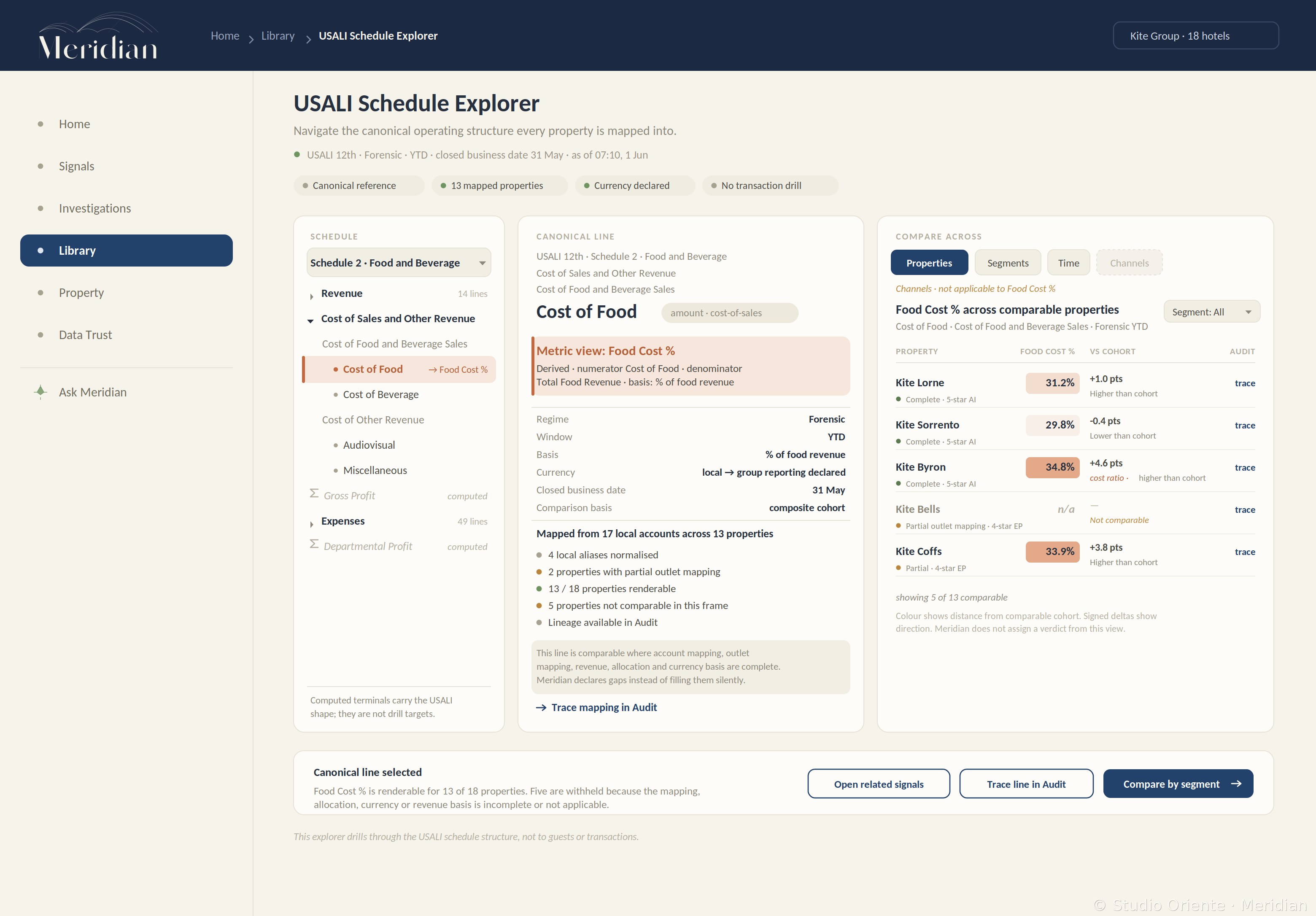Click trace link for Kite Byron

pyautogui.click(x=1244, y=467)
